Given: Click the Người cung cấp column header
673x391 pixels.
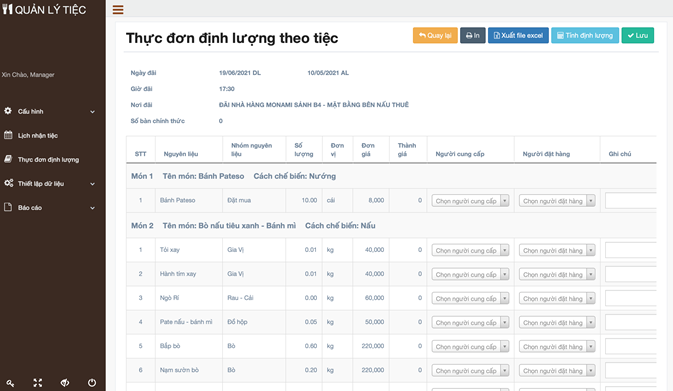Looking at the screenshot, I should (460, 154).
